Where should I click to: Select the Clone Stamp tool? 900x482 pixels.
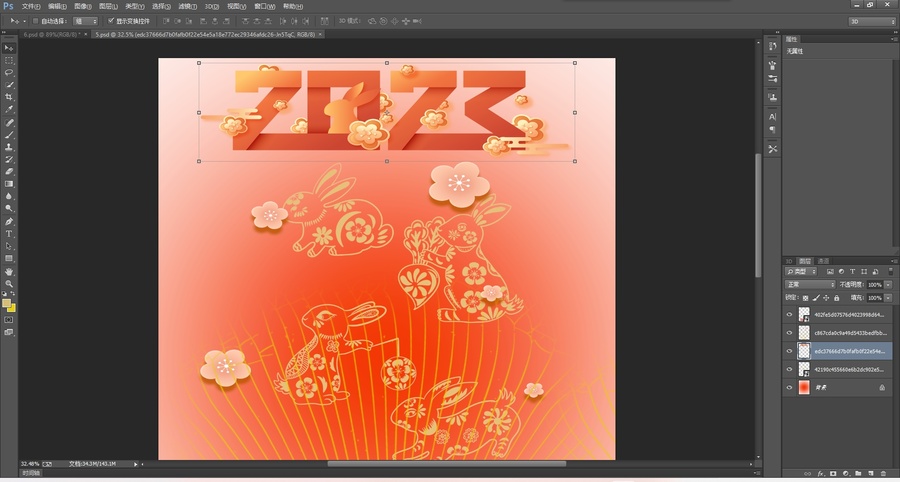9,147
